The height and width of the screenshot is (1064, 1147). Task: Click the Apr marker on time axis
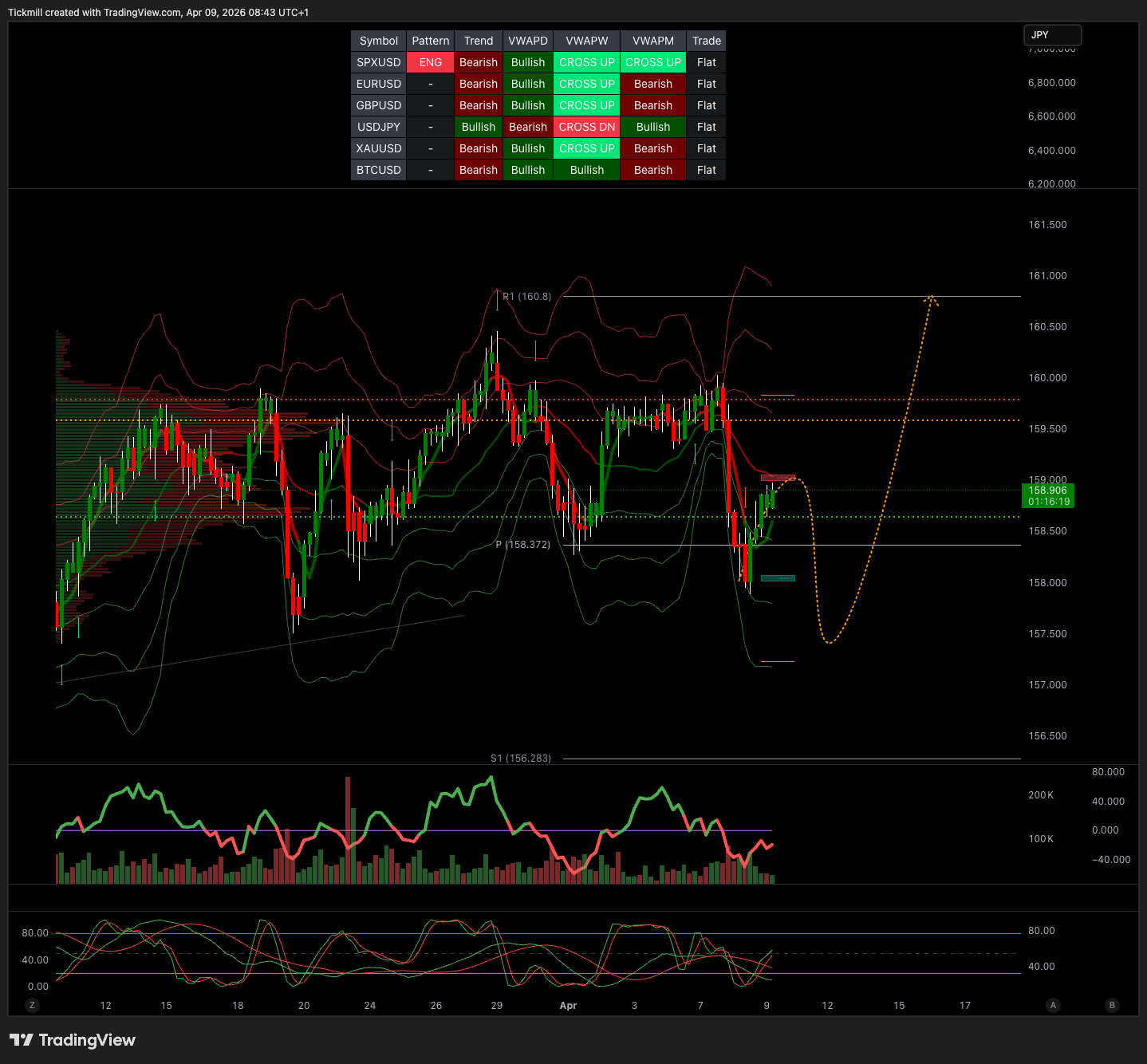568,1006
